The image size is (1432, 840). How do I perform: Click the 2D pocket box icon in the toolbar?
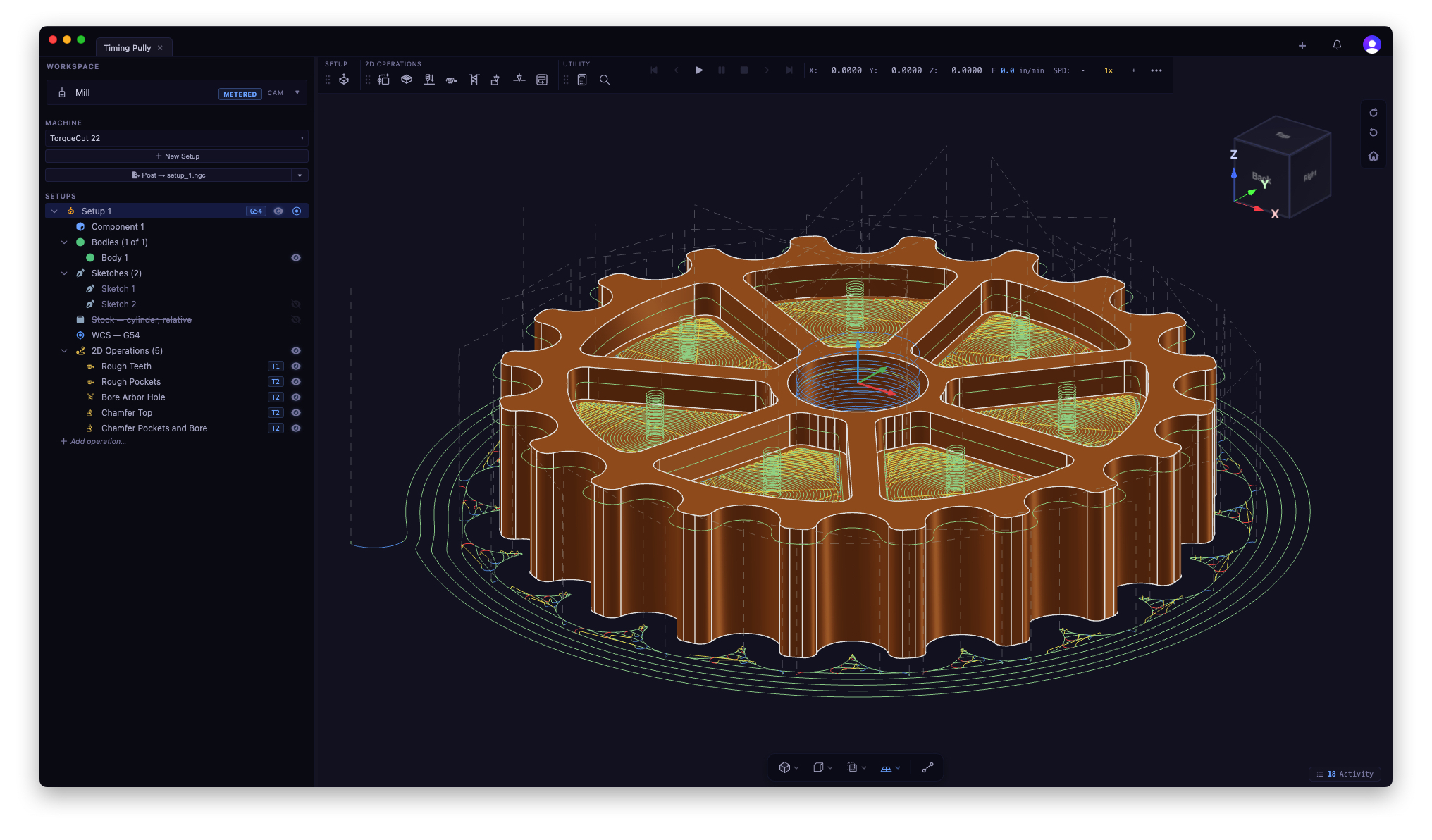407,80
